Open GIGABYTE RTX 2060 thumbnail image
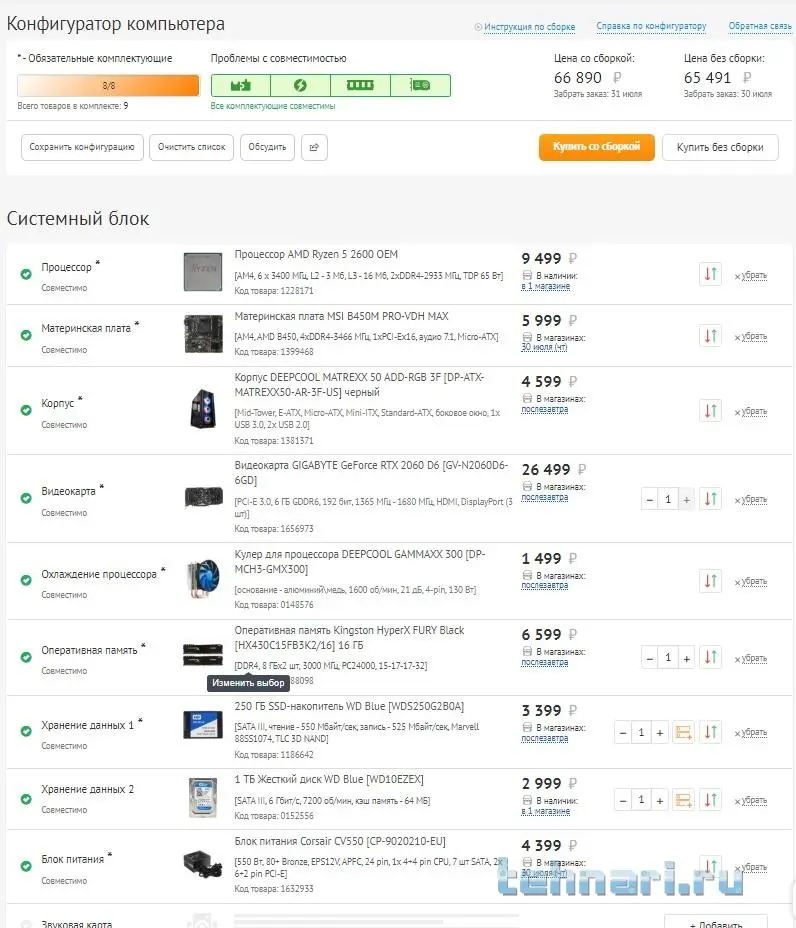Viewport: 796px width, 928px height. (x=204, y=497)
